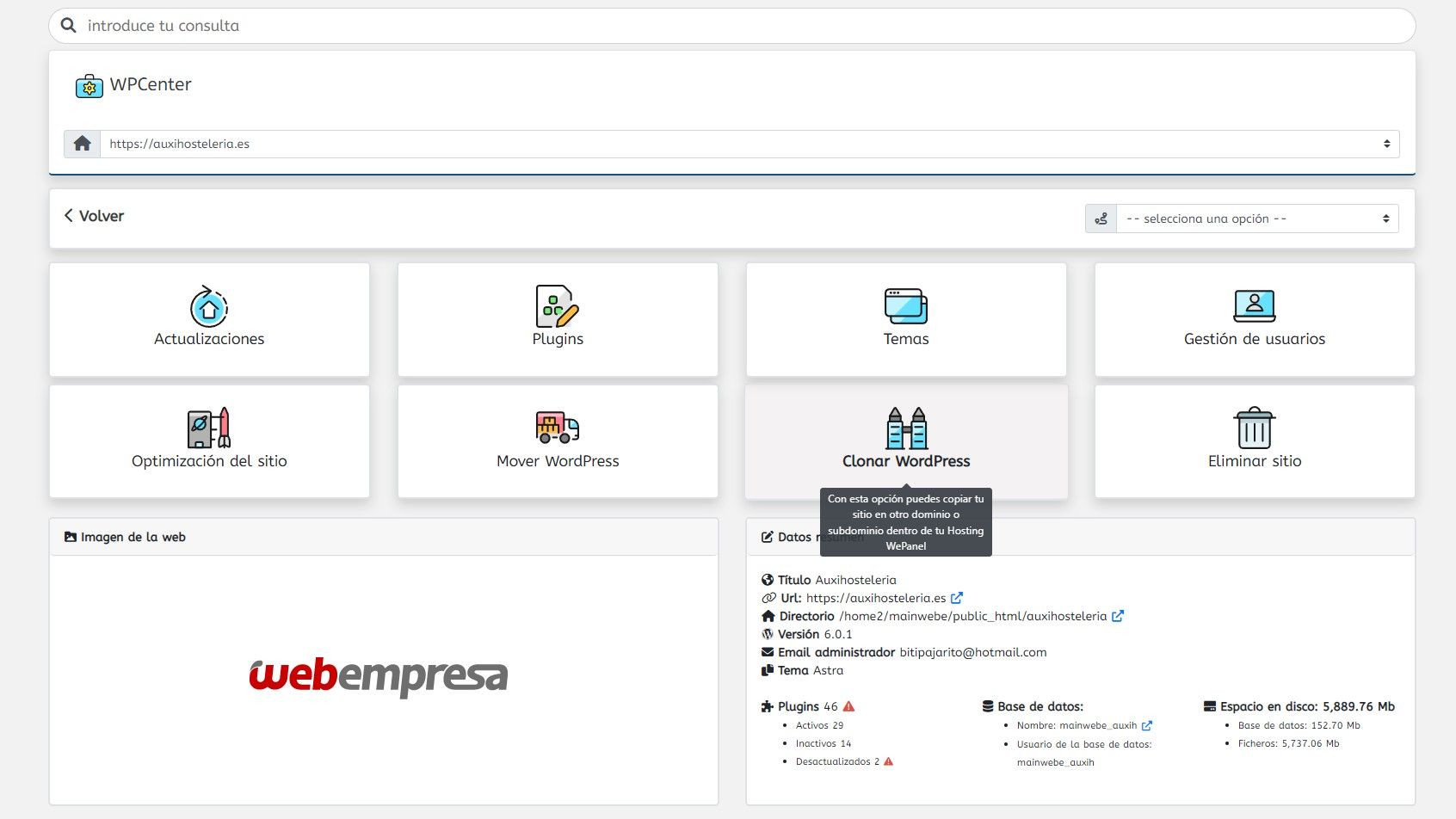Open the Actualizaciones card

[x=209, y=319]
